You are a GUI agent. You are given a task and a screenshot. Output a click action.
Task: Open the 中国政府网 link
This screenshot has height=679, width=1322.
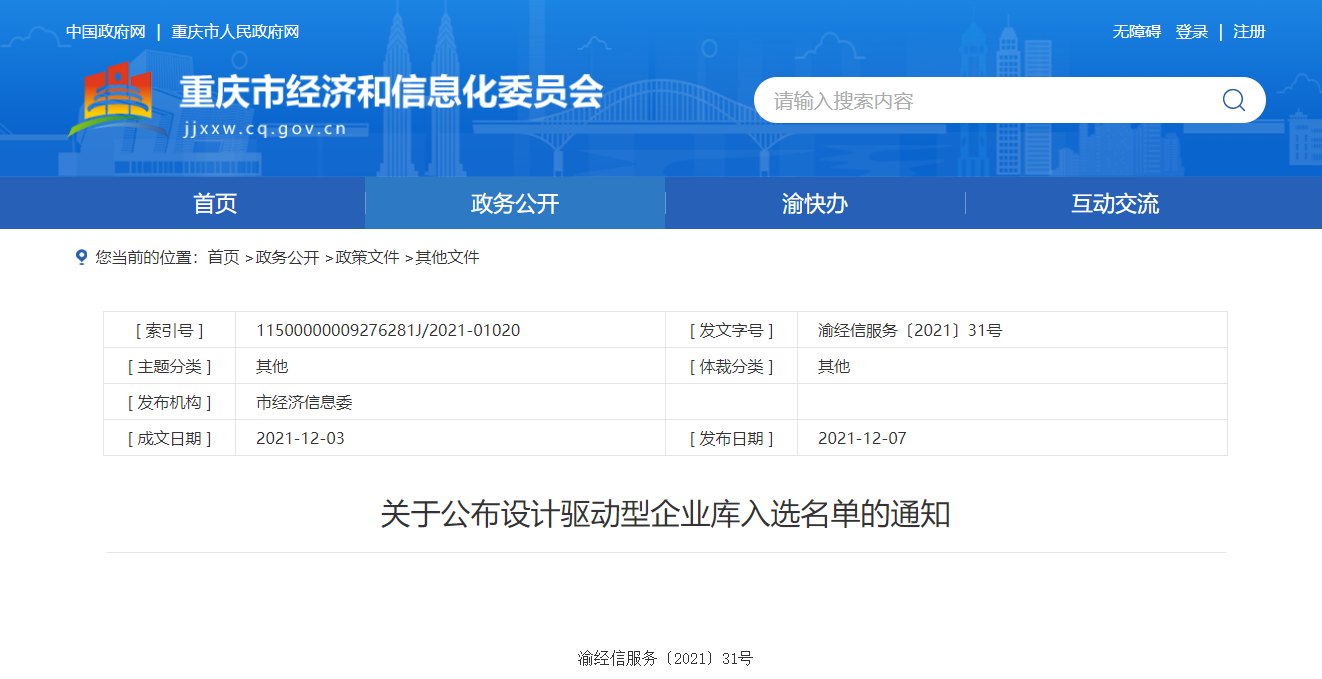(105, 32)
